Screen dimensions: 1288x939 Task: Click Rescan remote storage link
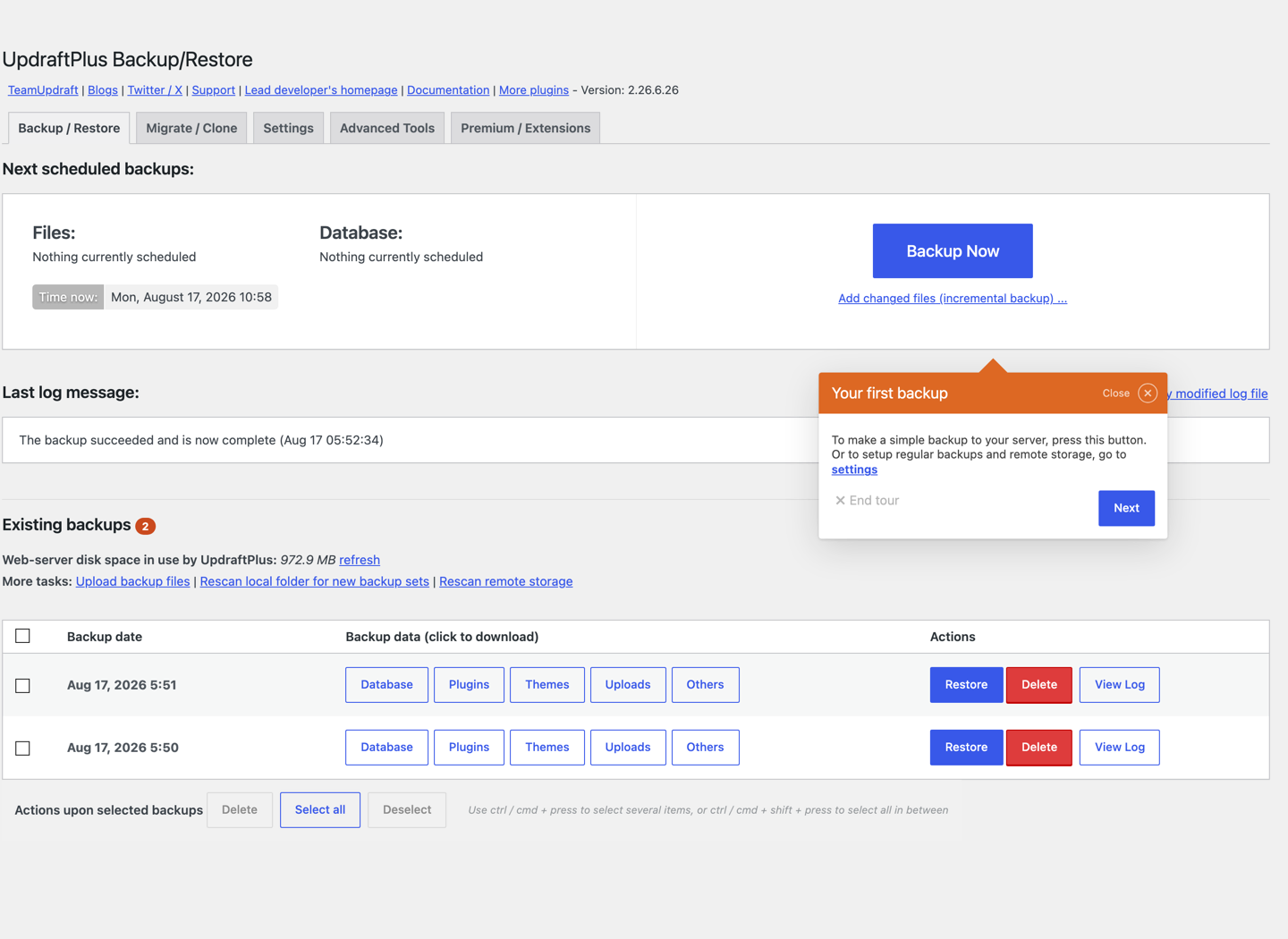coord(505,581)
